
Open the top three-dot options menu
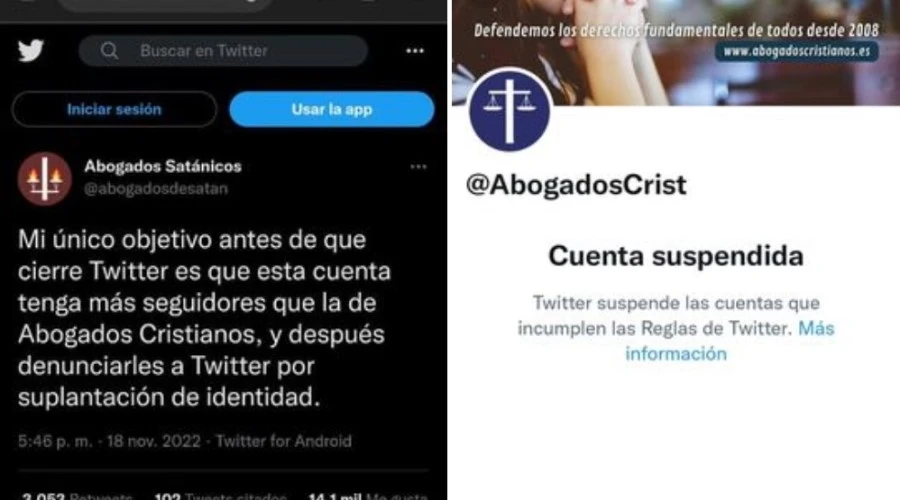(415, 51)
